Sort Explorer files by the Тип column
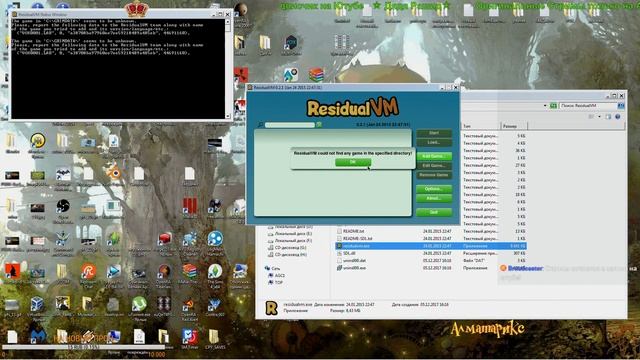This screenshot has width=640, height=360. 480,126
